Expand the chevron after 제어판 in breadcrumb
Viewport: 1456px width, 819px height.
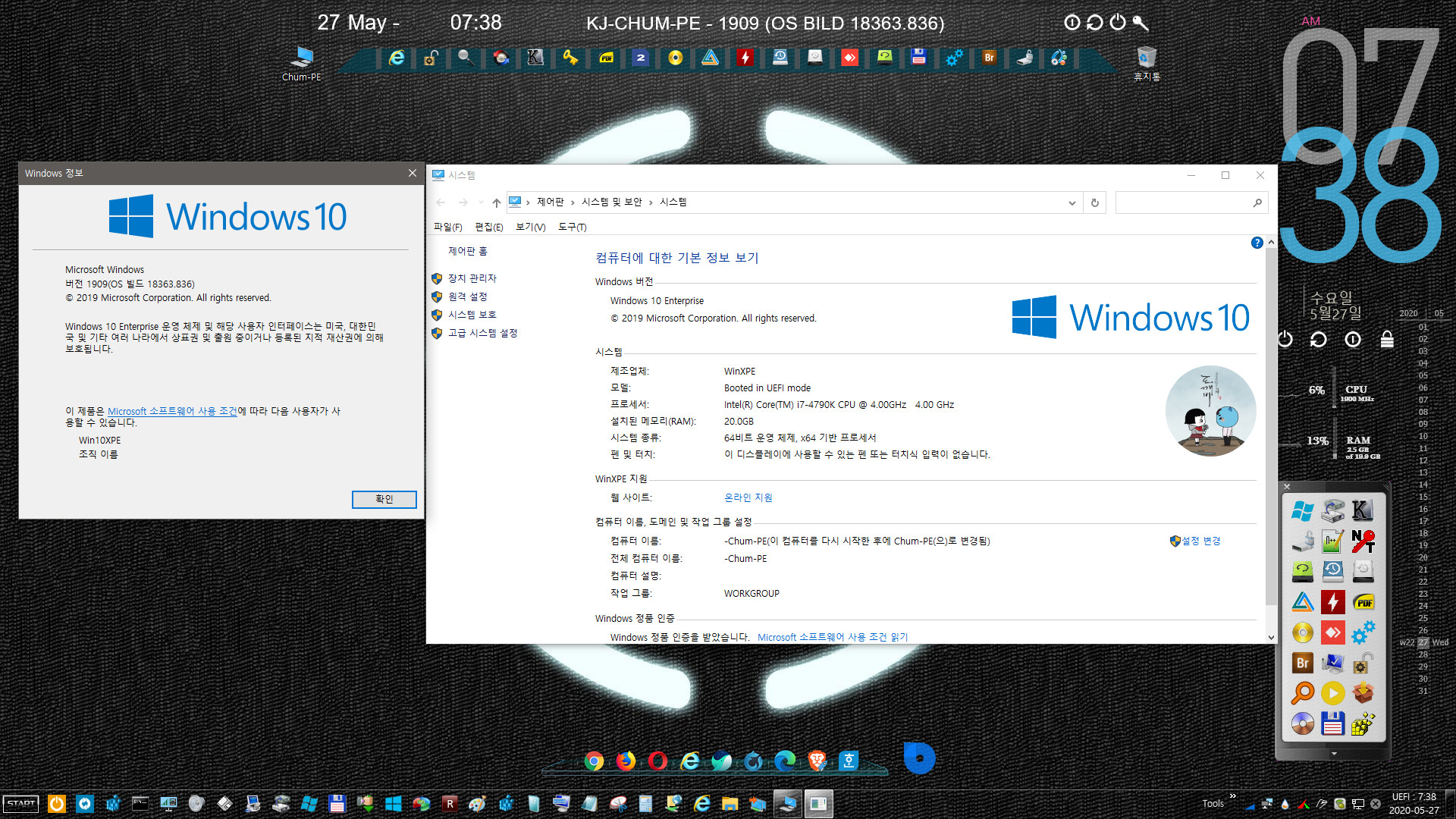pos(573,202)
